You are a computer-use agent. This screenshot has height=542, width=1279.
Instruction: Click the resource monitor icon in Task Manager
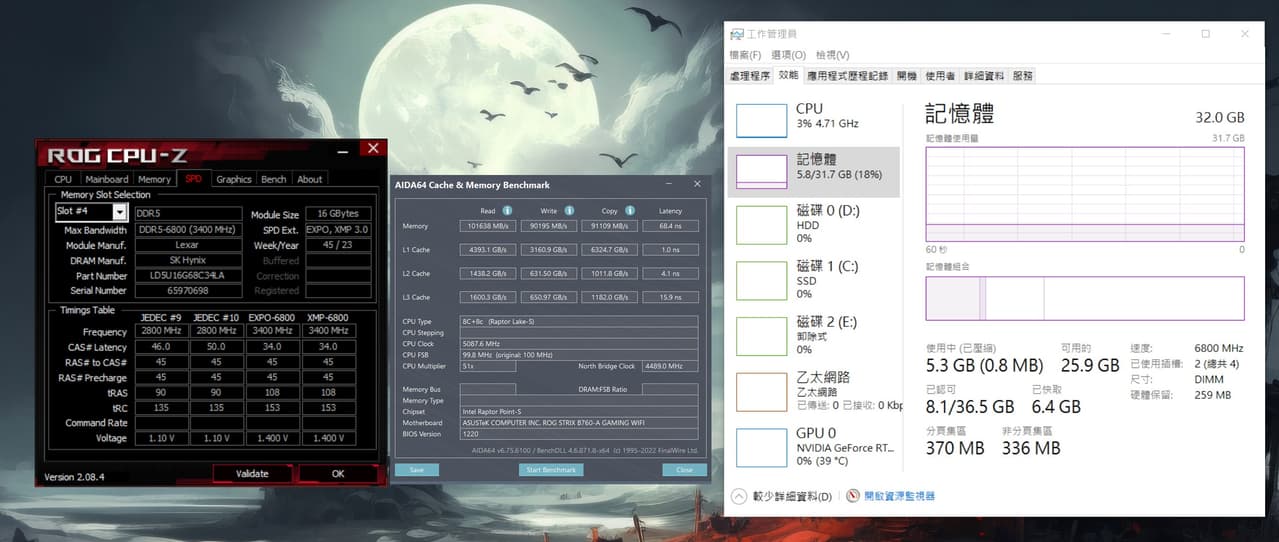(x=853, y=496)
